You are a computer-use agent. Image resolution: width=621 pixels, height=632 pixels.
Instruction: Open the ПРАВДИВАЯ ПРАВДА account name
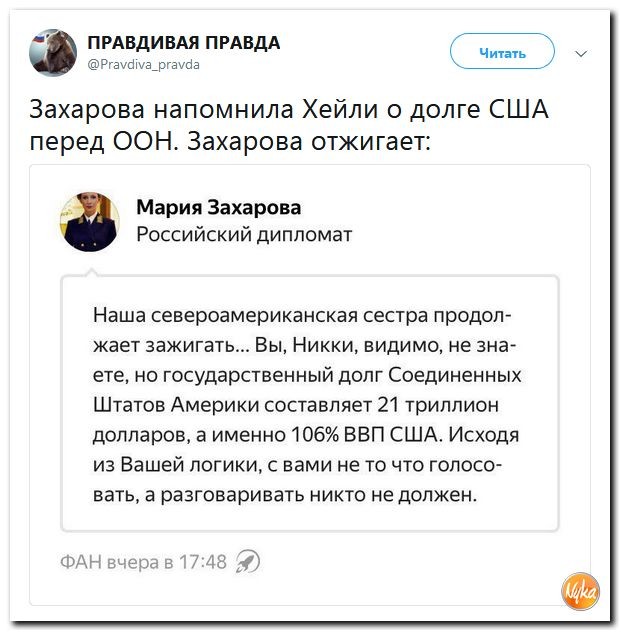point(183,42)
